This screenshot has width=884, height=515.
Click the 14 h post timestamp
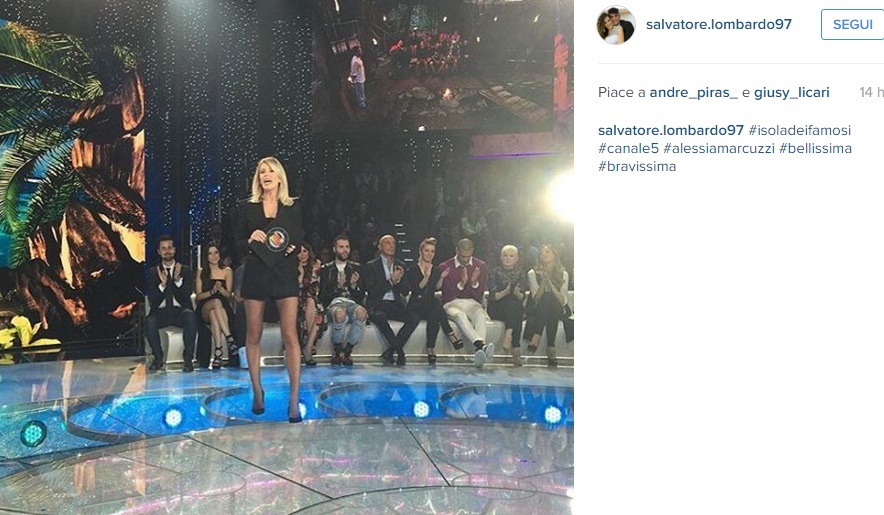tap(871, 93)
